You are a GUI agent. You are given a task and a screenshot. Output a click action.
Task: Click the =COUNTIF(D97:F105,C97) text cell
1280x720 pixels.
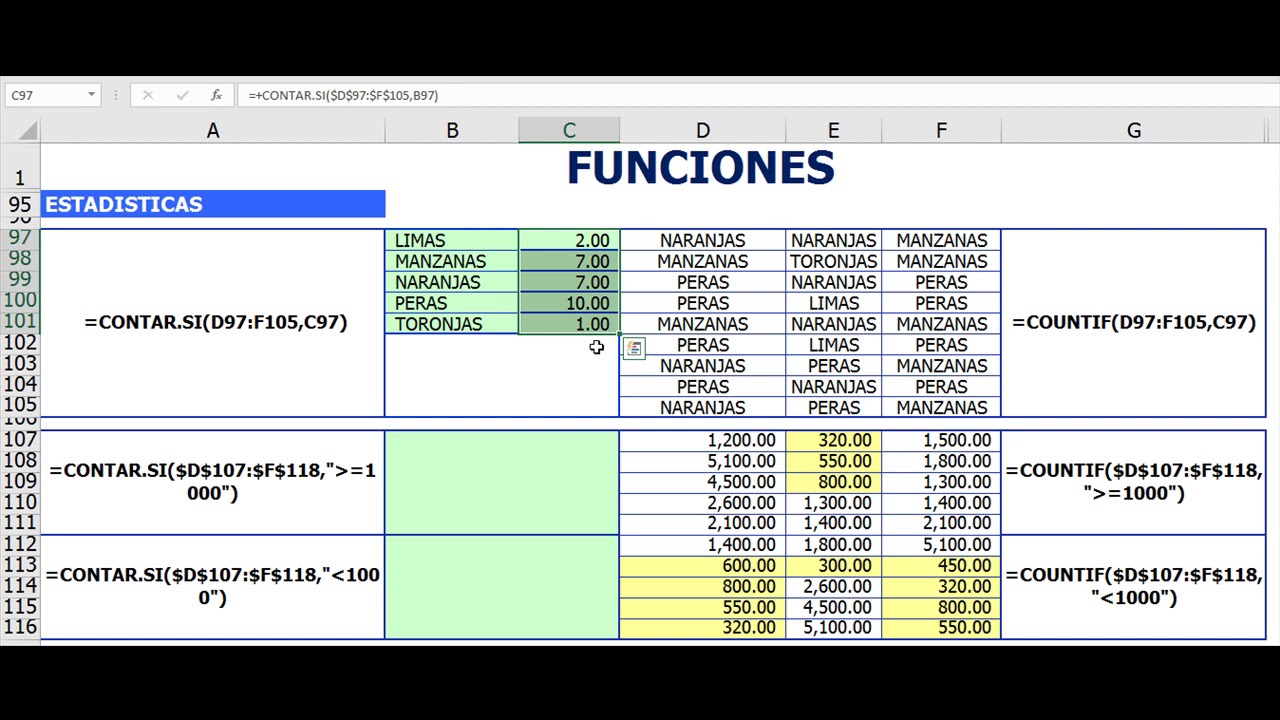1134,322
